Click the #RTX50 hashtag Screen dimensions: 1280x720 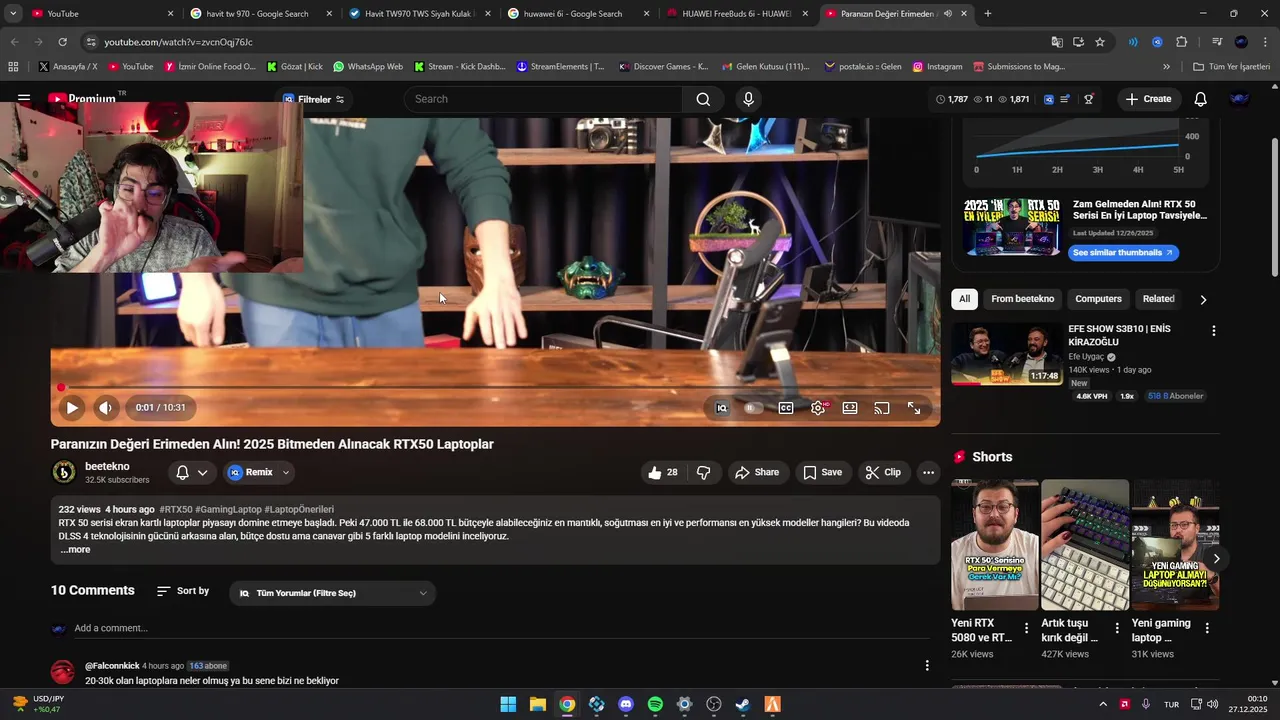coord(176,509)
